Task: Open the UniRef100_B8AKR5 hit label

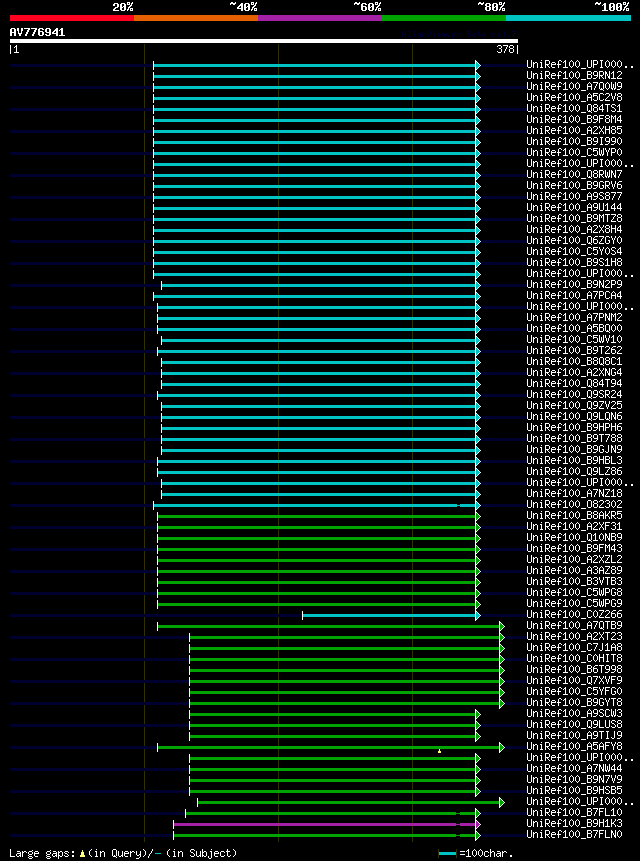Action: tap(574, 515)
